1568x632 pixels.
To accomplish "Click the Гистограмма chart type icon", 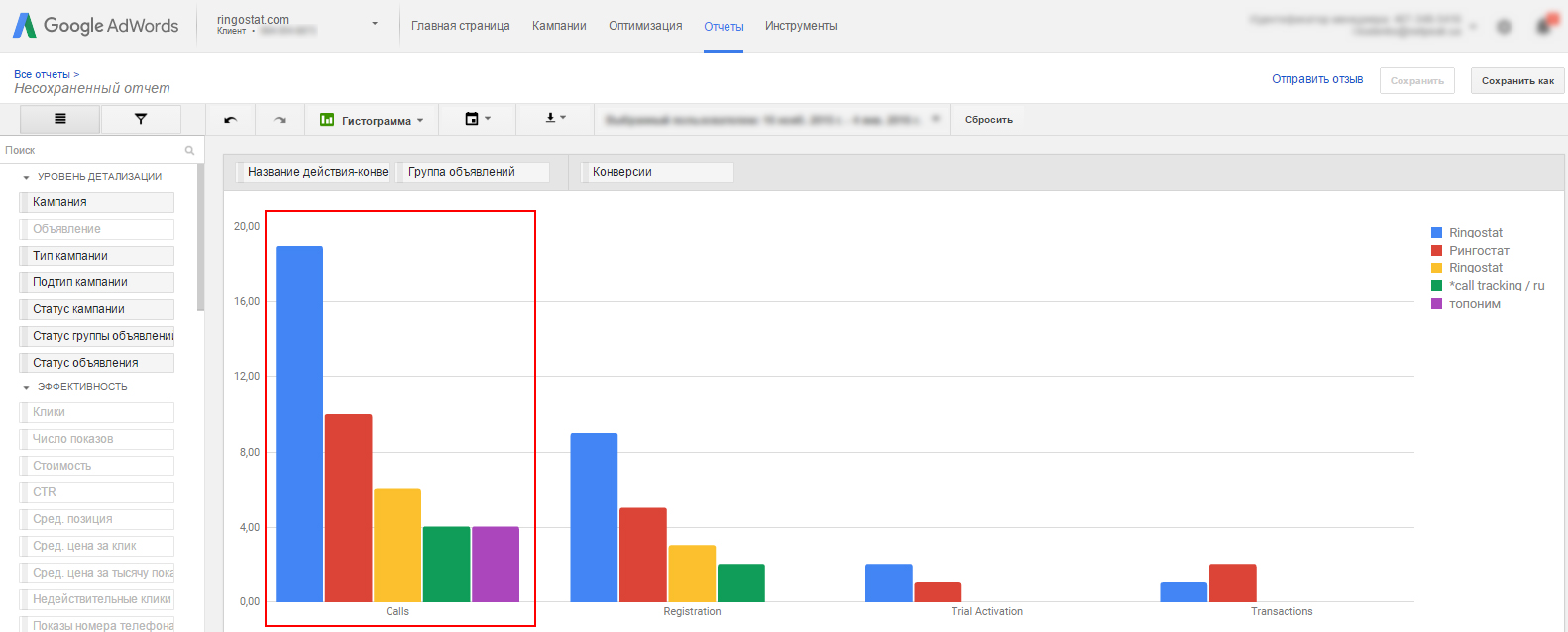I will [327, 120].
